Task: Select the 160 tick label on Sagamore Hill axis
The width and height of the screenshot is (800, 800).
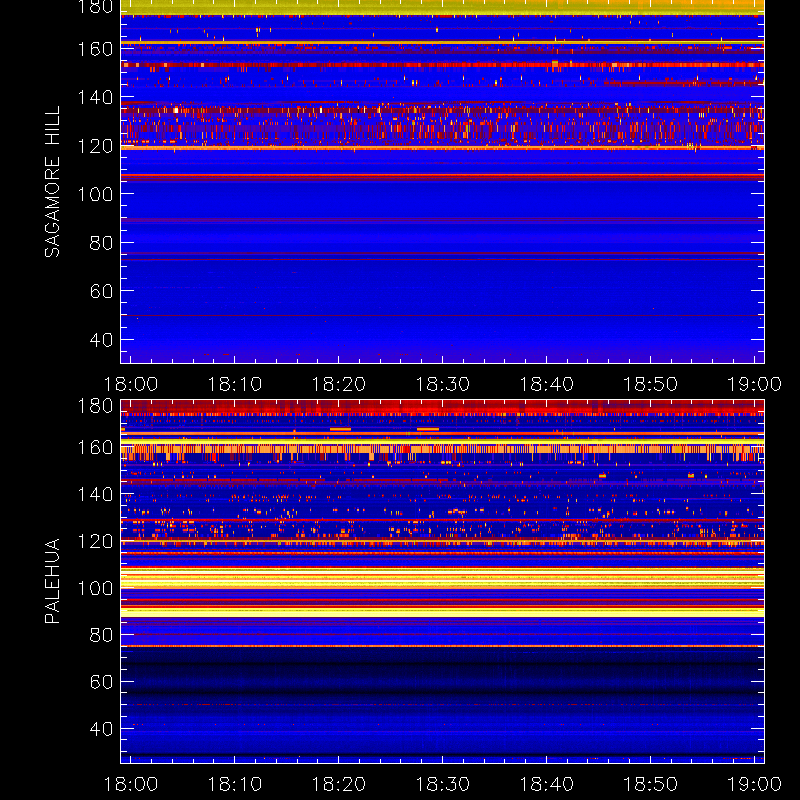Action: (x=95, y=49)
